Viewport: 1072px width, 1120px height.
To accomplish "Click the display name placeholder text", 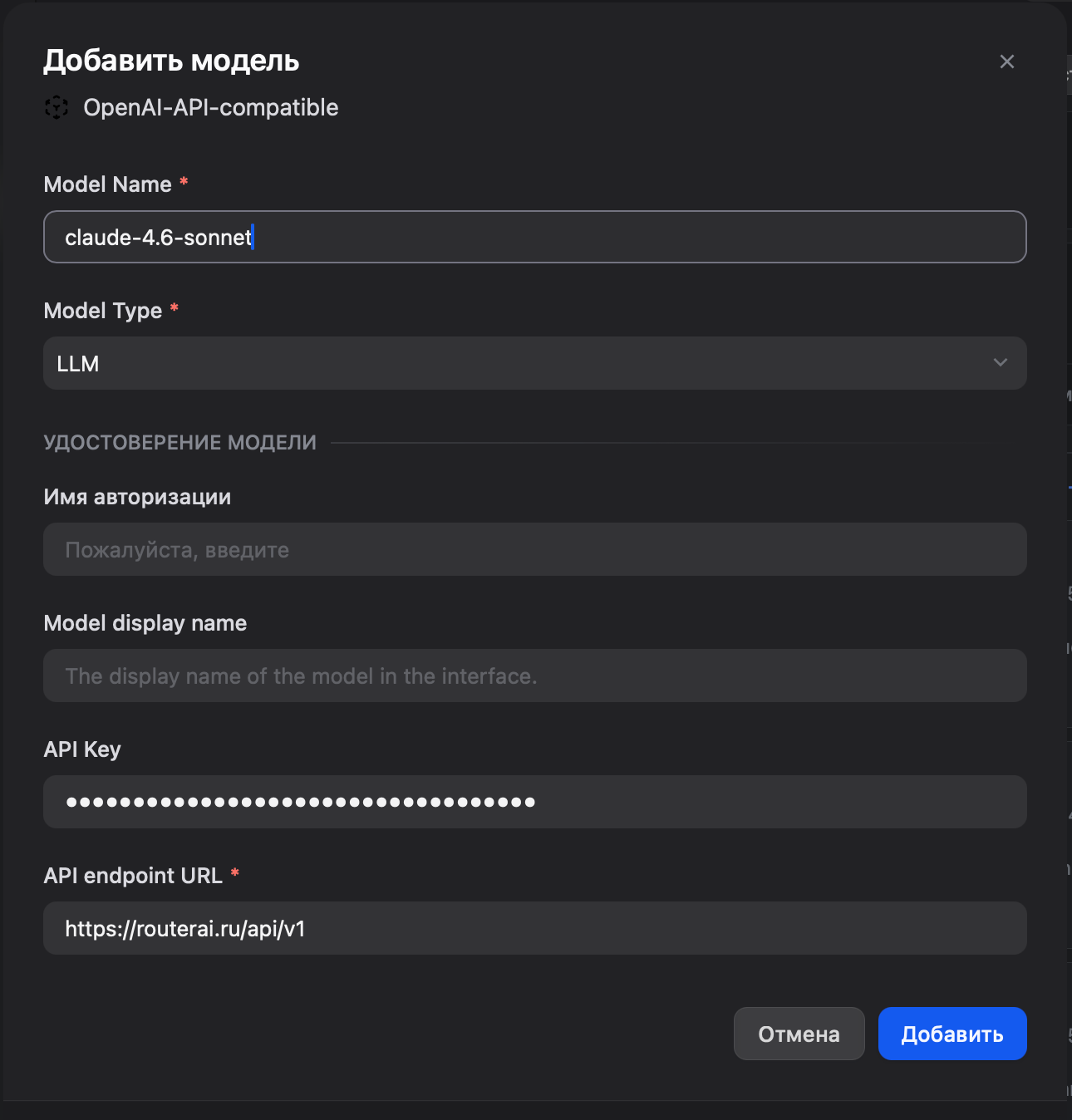I will [x=302, y=675].
